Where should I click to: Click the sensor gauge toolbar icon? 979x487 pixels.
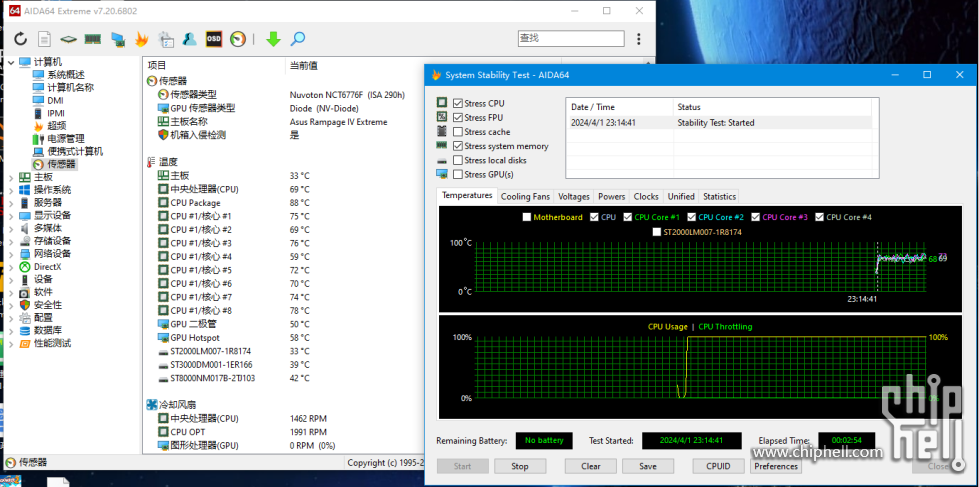pos(237,39)
